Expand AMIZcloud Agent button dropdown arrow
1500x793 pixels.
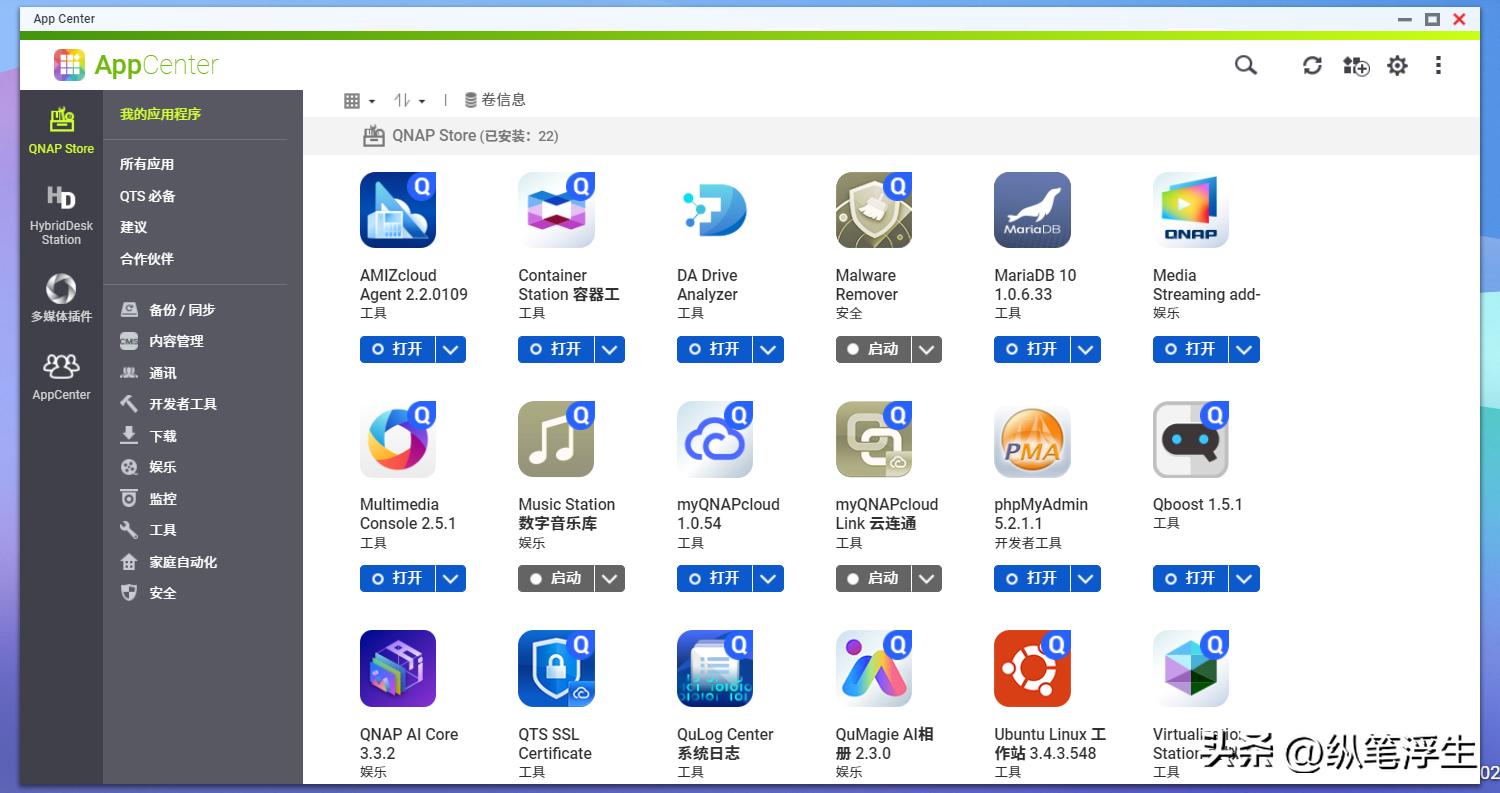tap(451, 349)
